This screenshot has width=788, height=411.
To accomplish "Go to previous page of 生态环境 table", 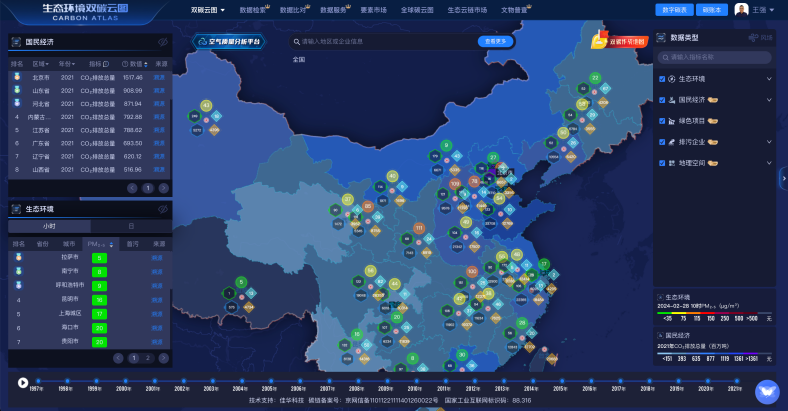I will [x=118, y=358].
